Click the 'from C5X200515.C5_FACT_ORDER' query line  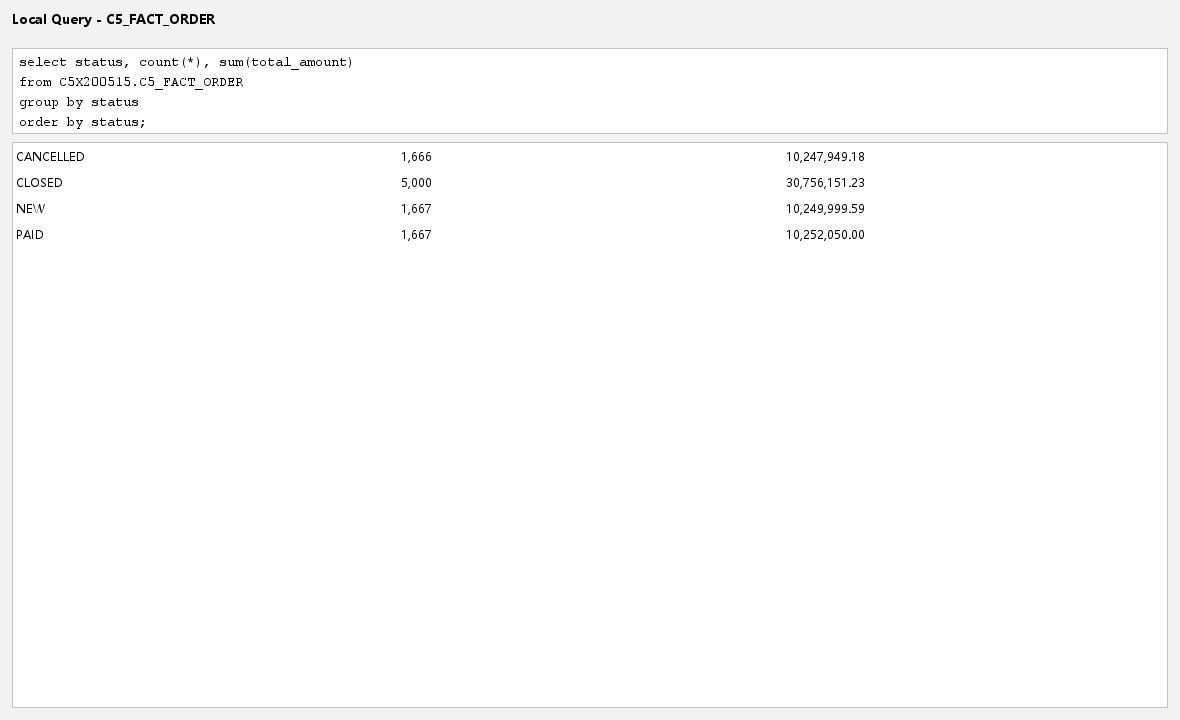pos(131,82)
